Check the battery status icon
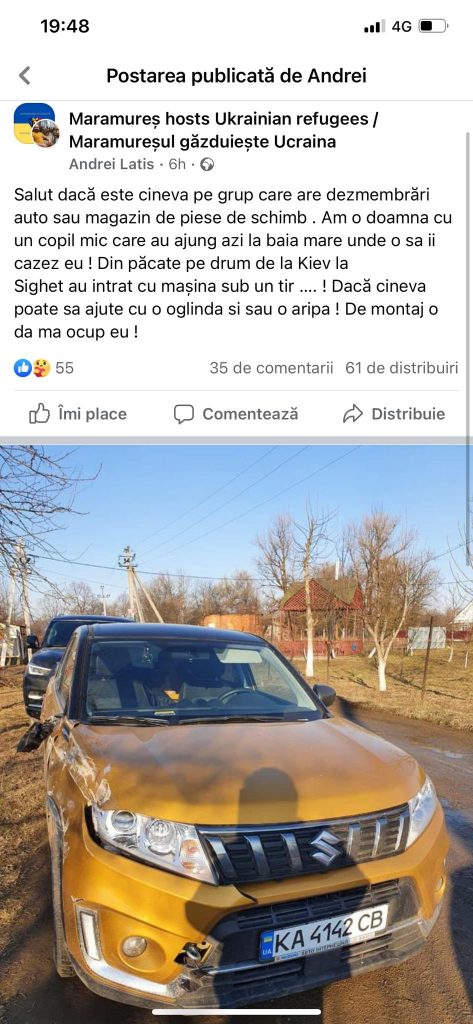The width and height of the screenshot is (473, 1024). 433,26
